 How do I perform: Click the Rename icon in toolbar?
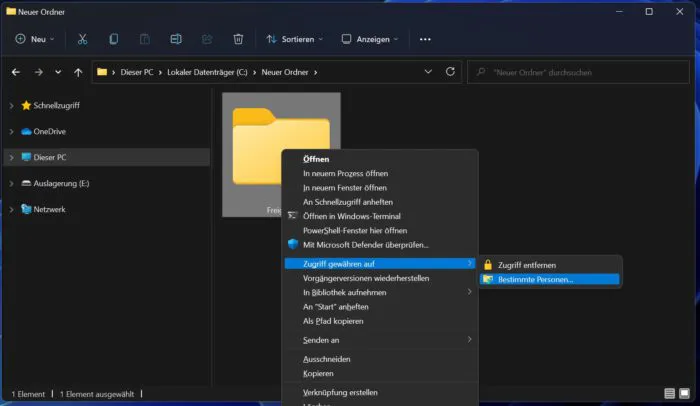coord(176,39)
